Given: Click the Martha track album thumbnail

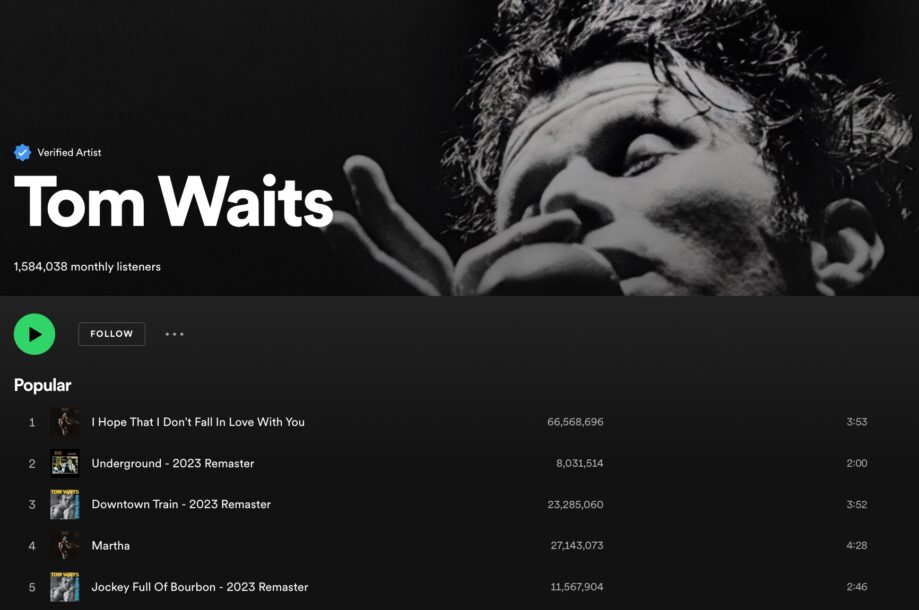Looking at the screenshot, I should pos(64,546).
